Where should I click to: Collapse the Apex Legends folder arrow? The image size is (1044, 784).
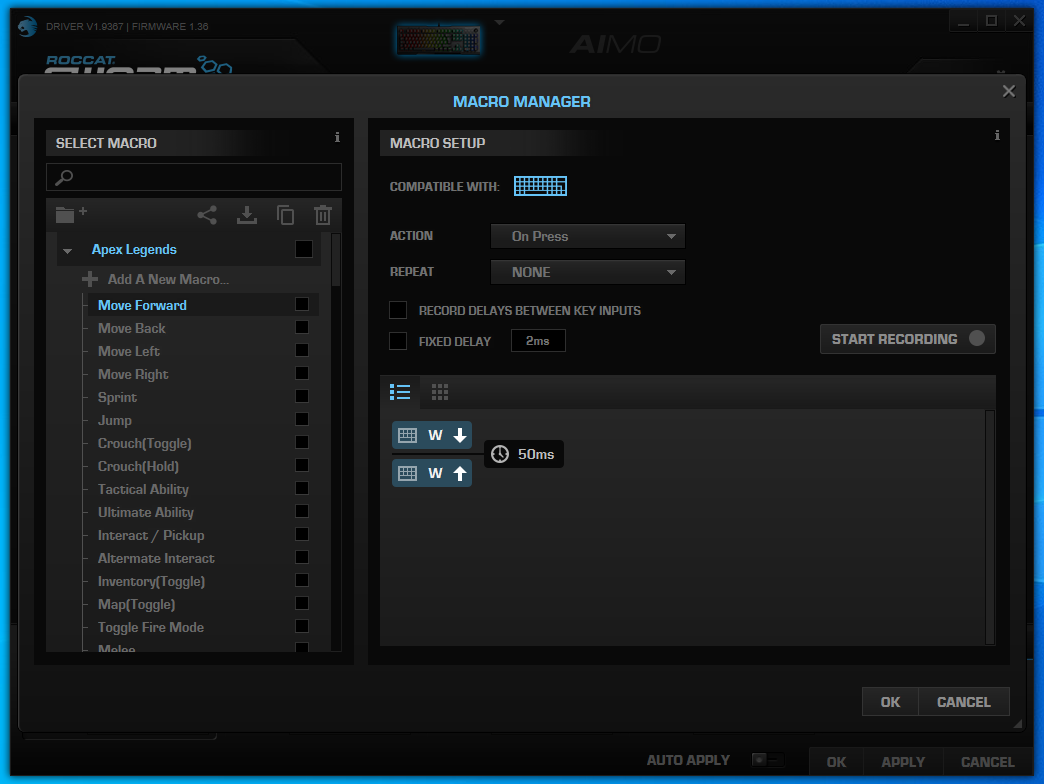(67, 251)
